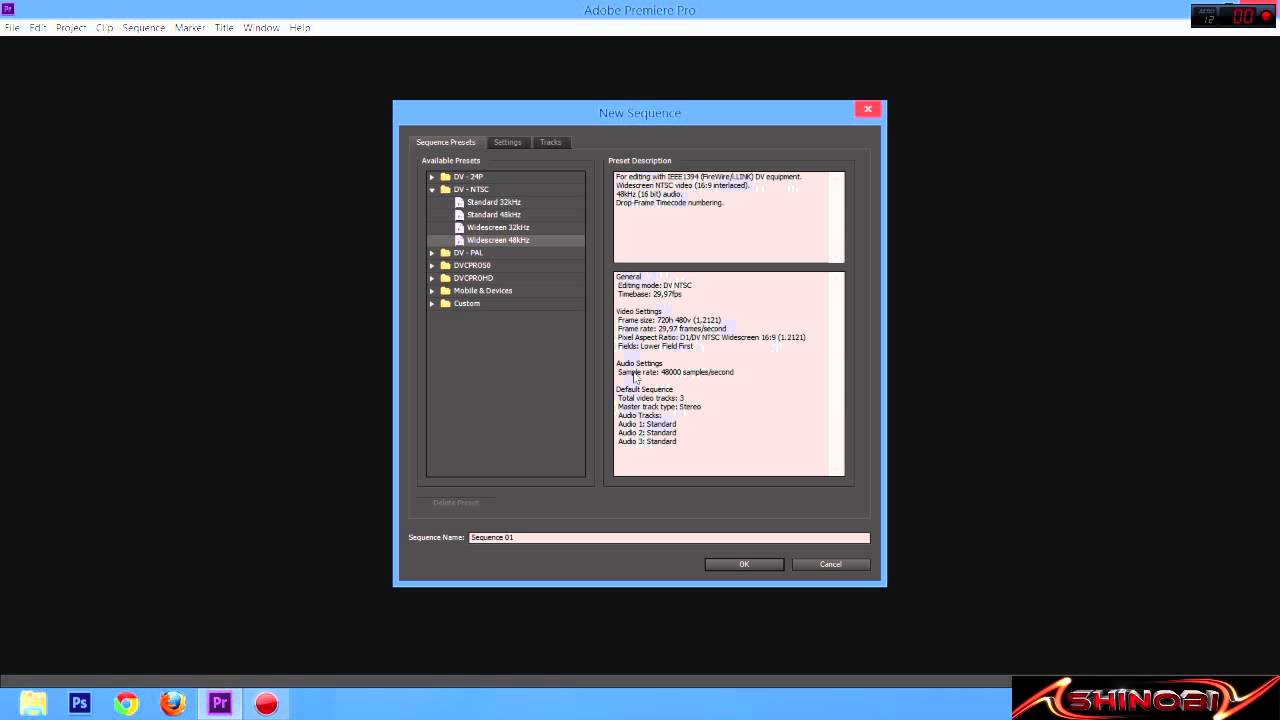Confirm the new sequence with OK
This screenshot has height=720, width=1280.
point(744,564)
